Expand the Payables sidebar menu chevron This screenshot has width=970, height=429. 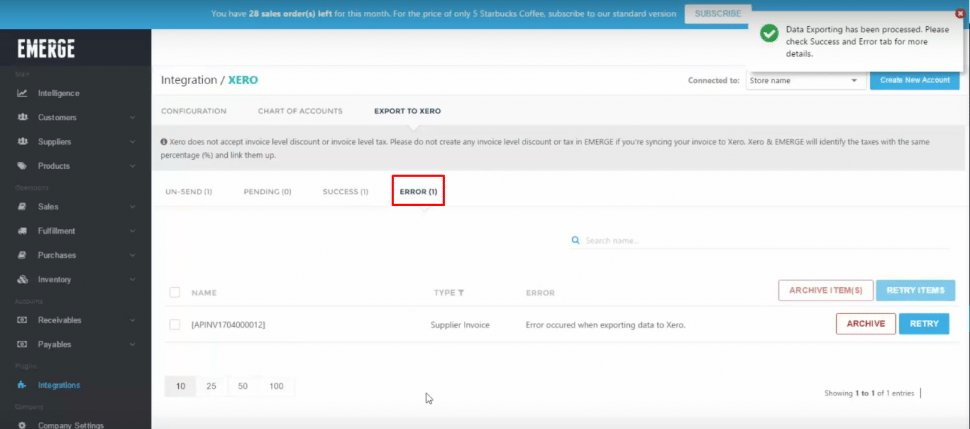click(x=132, y=344)
